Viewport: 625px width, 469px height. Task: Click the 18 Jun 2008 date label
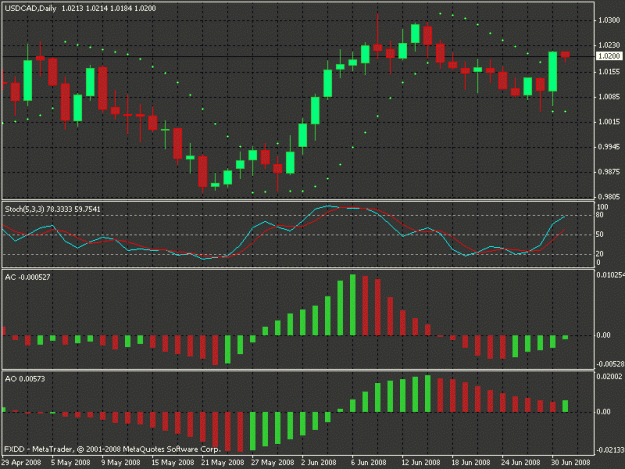(470, 463)
